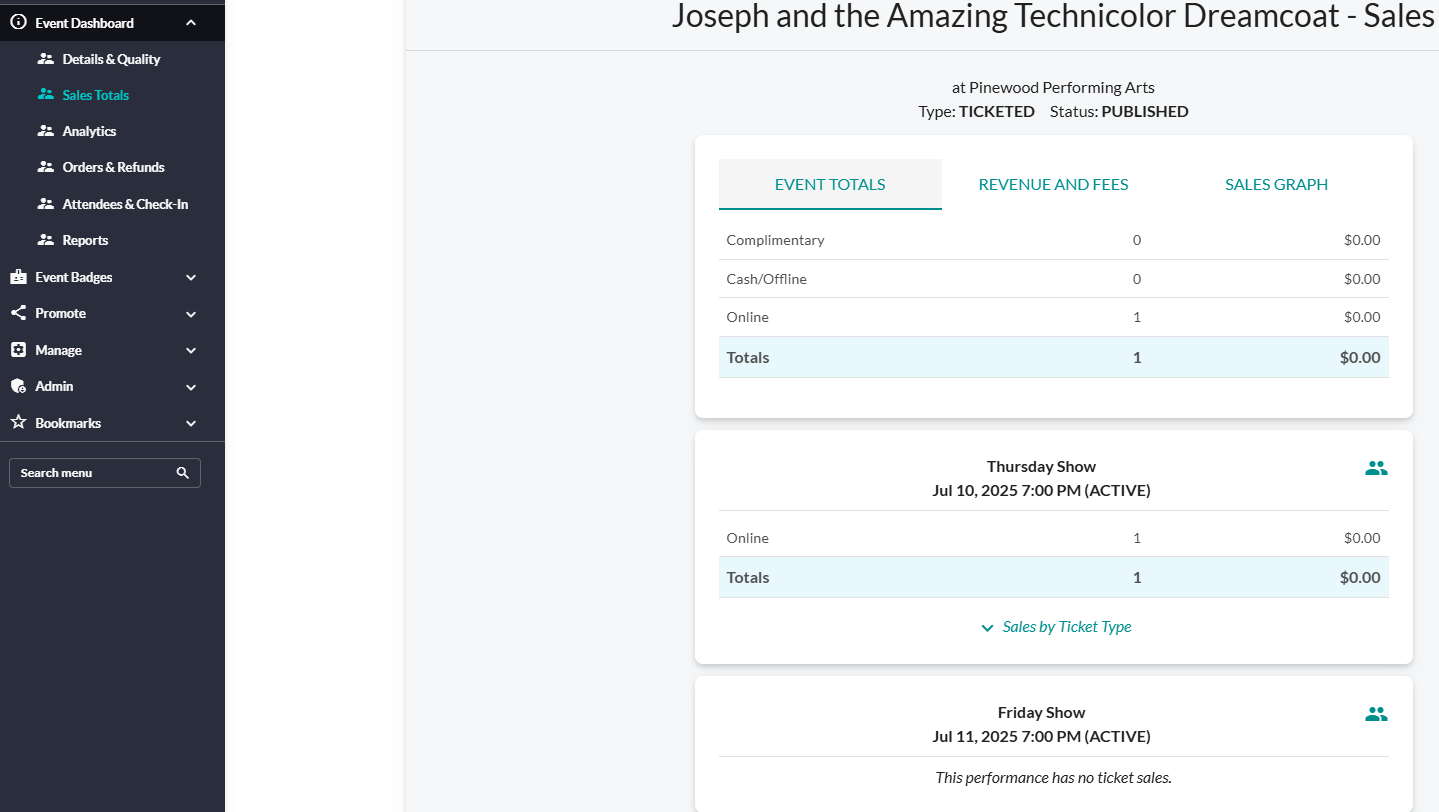This screenshot has width=1439, height=812.
Task: Click the Totals label in Event Totals
Action: click(748, 357)
